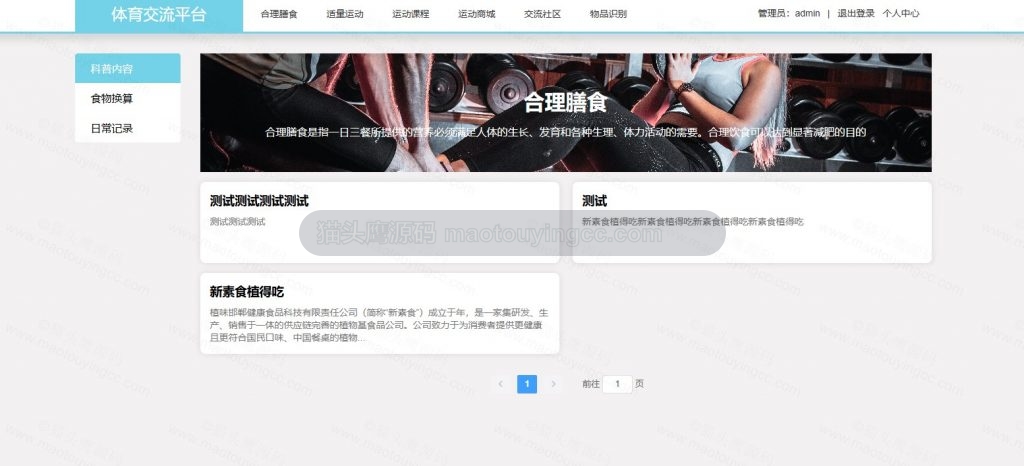Screen dimensions: 1024x466
Task: Open the 测试测试测试测试 article card
Action: click(379, 223)
